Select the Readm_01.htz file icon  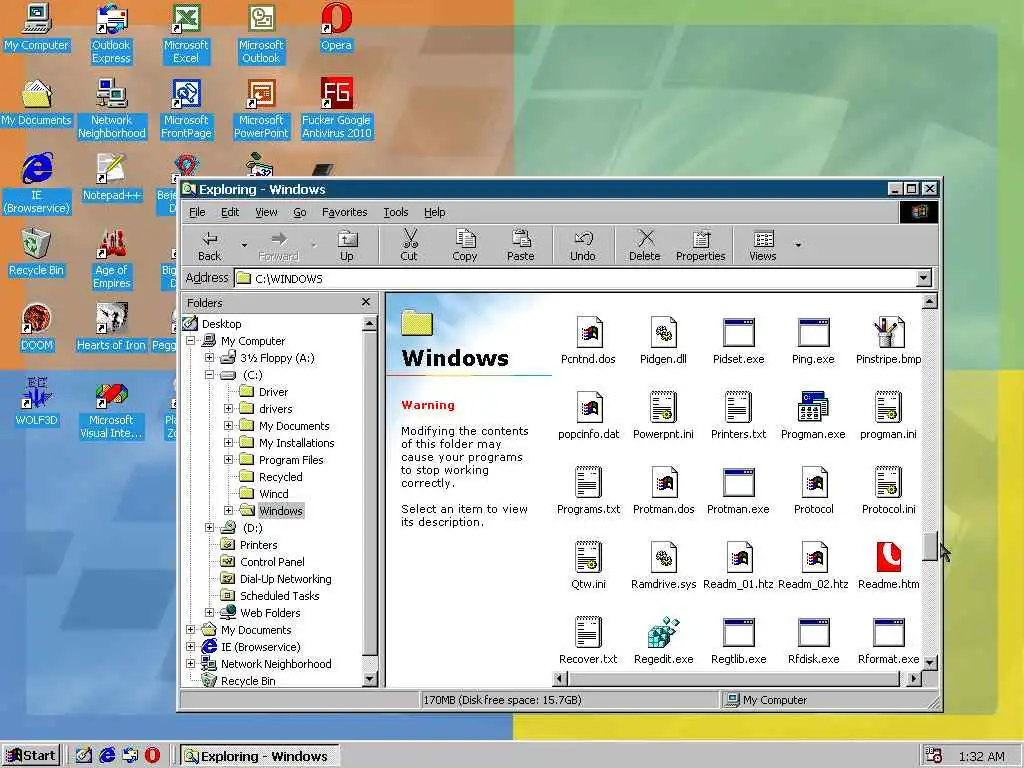click(x=739, y=557)
